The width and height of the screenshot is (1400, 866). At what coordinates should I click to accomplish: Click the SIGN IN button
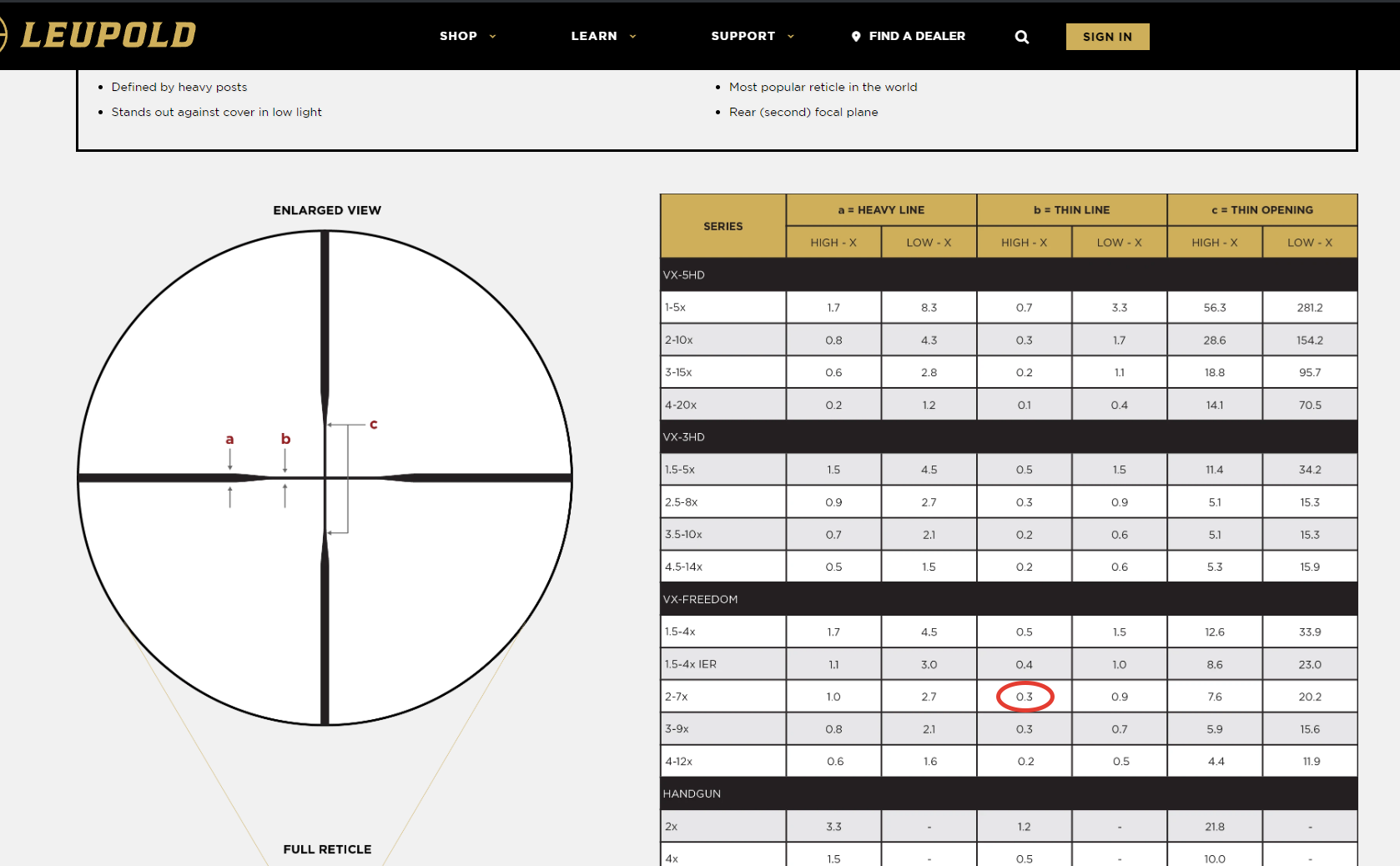[x=1107, y=37]
